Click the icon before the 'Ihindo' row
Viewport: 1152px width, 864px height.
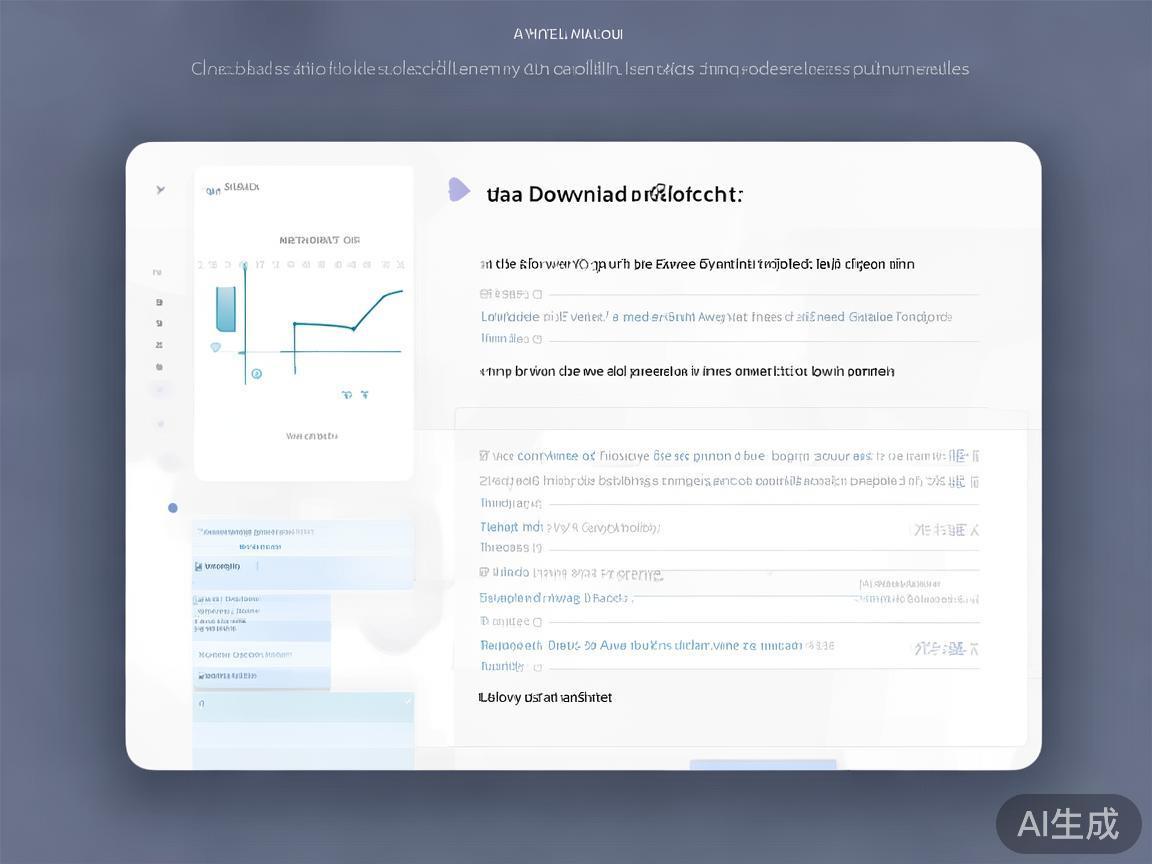[484, 573]
